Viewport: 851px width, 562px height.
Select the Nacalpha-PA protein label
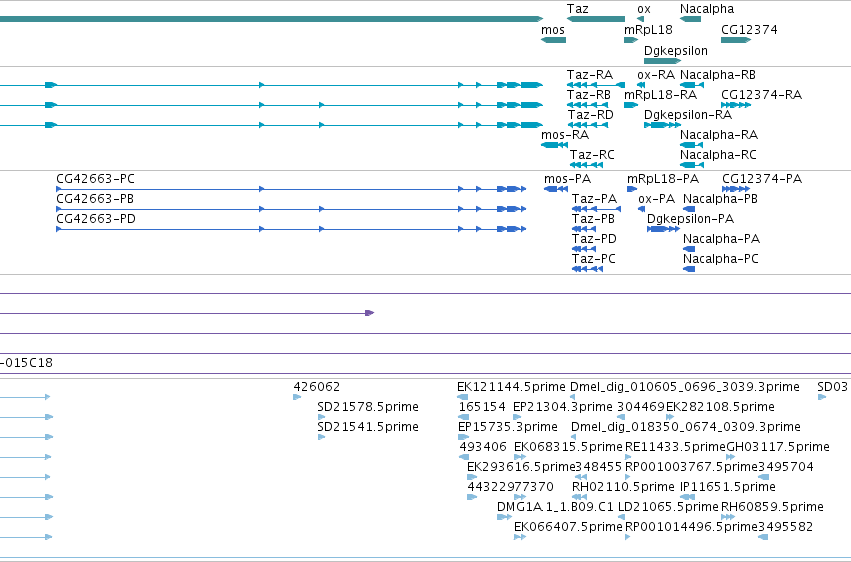(721, 239)
